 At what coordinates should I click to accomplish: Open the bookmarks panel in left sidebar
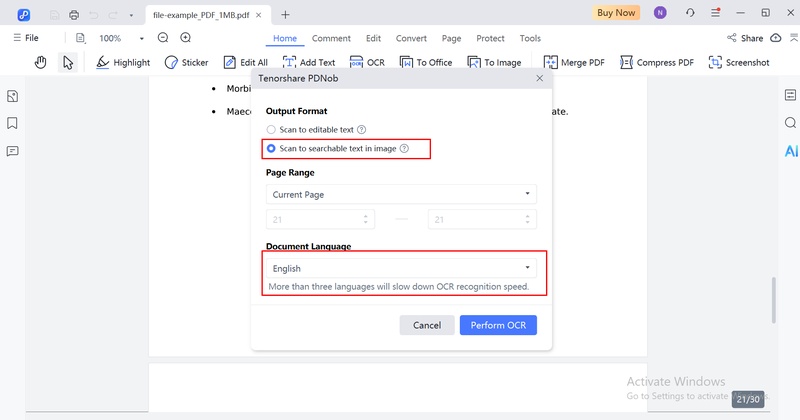(12, 123)
